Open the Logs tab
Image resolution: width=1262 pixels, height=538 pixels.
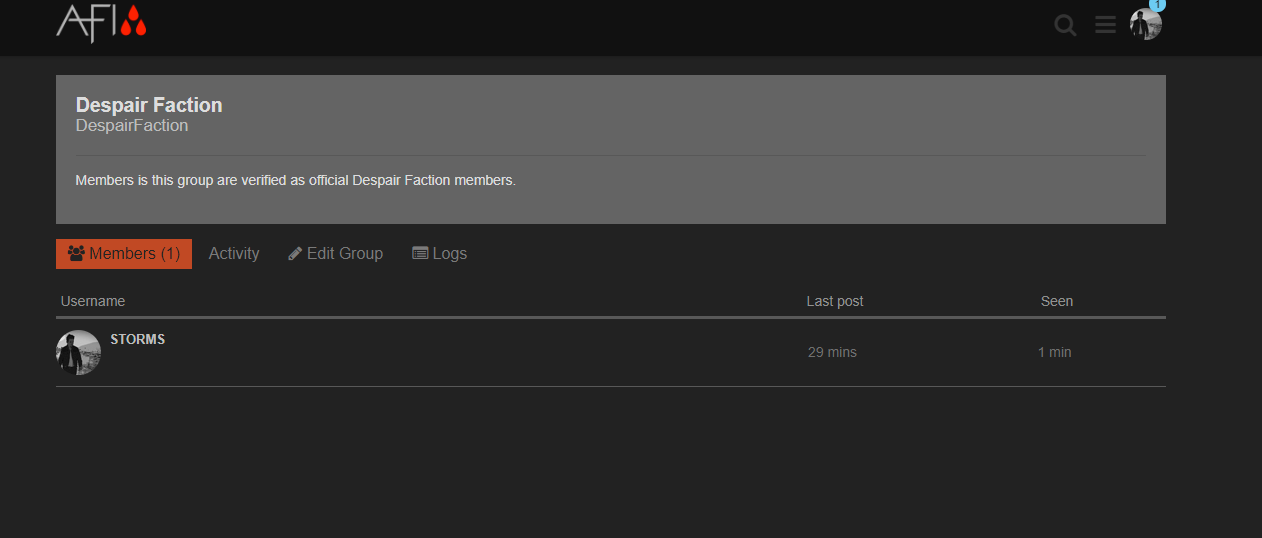[440, 254]
